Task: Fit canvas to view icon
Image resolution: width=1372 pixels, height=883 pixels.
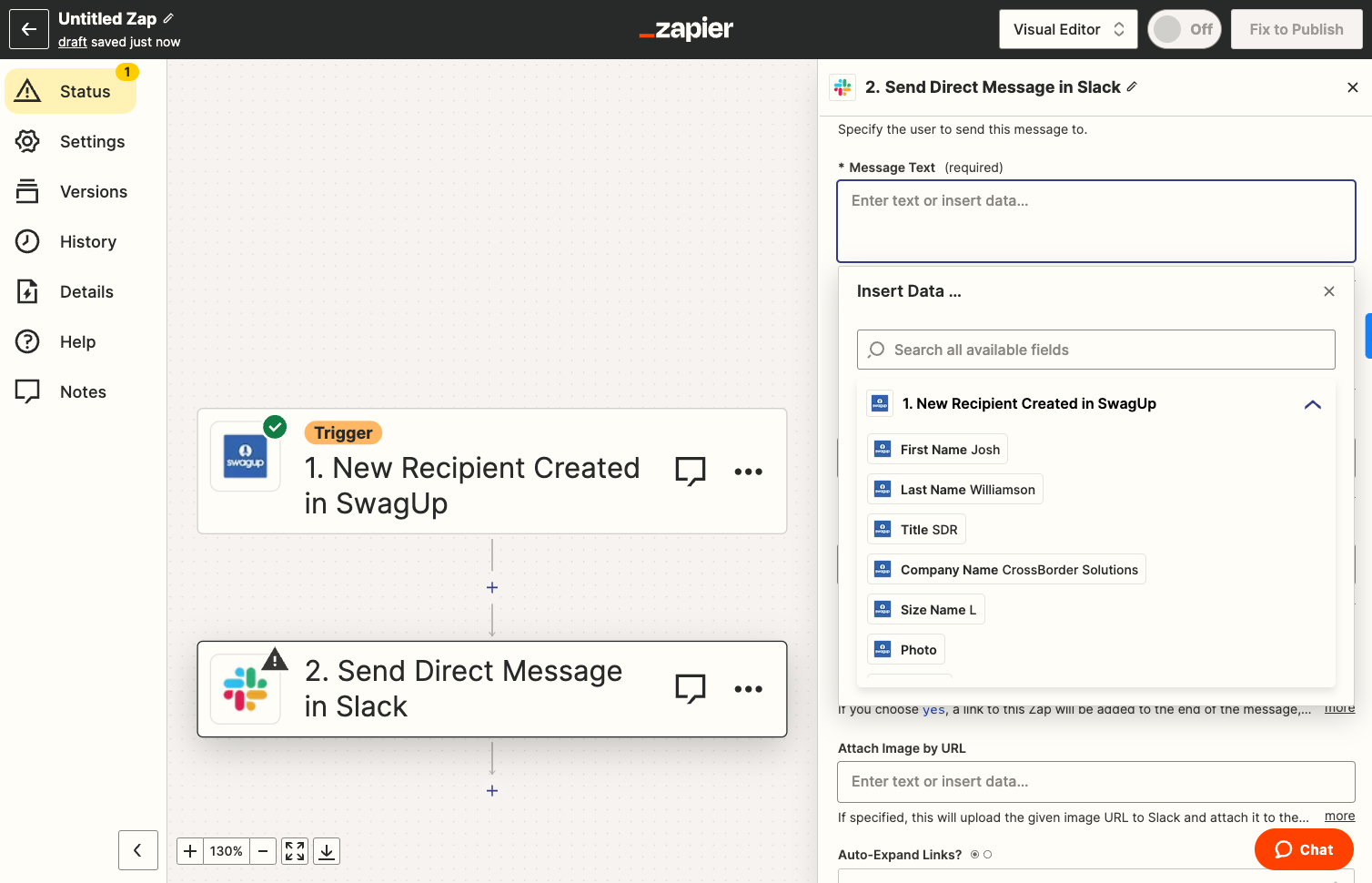Action: [295, 851]
